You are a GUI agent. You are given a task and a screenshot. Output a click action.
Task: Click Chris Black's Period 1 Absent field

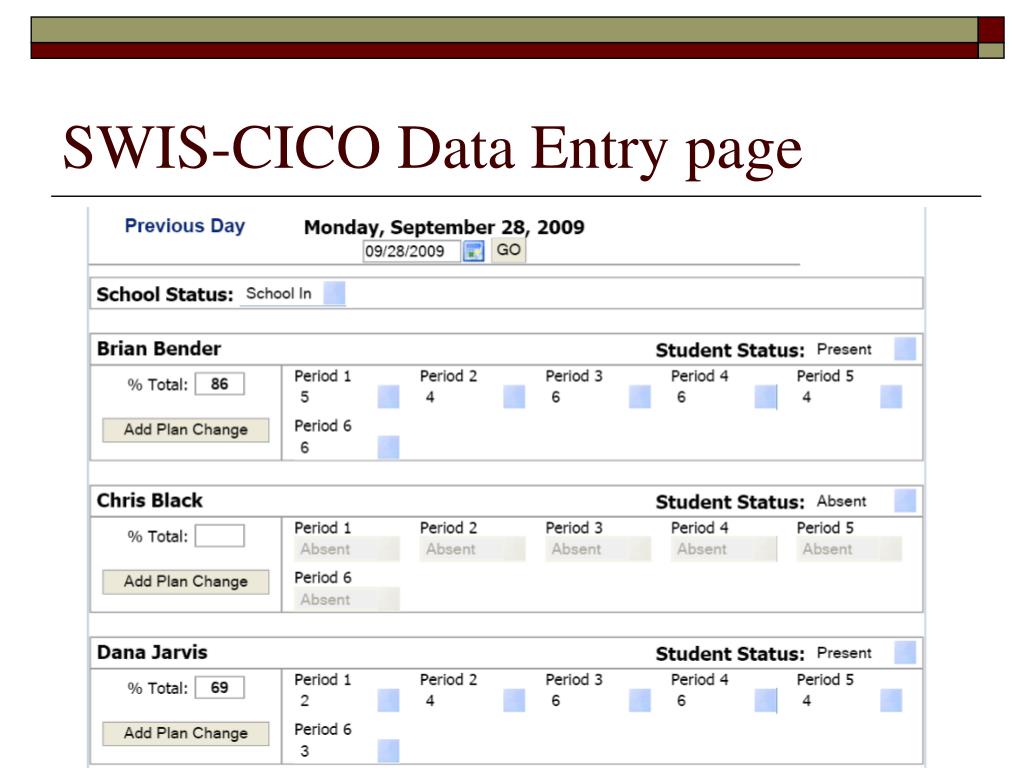click(346, 549)
